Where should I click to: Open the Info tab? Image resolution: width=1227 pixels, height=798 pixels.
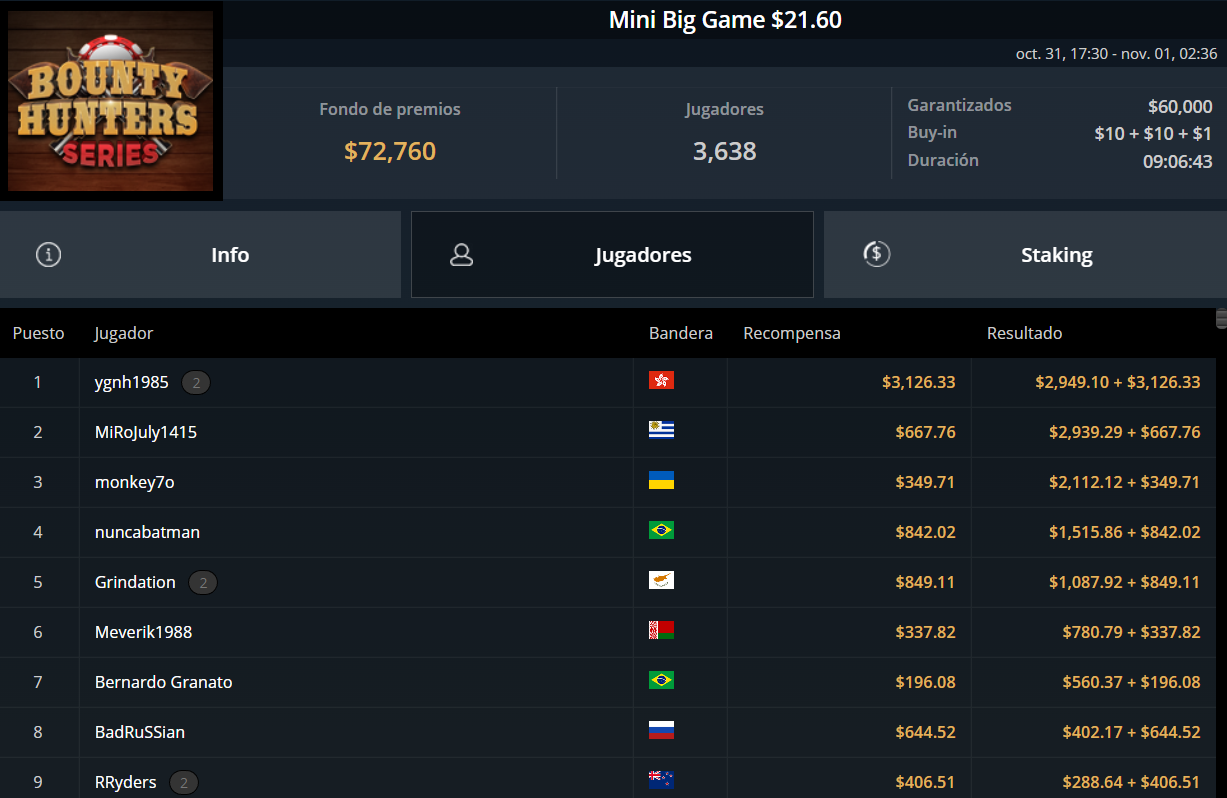200,254
